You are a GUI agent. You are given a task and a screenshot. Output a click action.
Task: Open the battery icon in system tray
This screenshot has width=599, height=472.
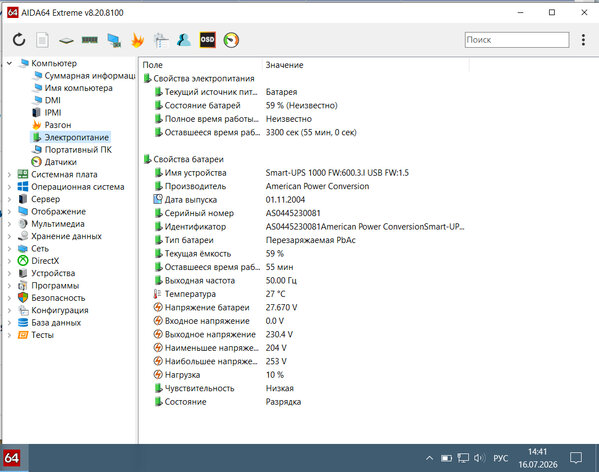[446, 458]
